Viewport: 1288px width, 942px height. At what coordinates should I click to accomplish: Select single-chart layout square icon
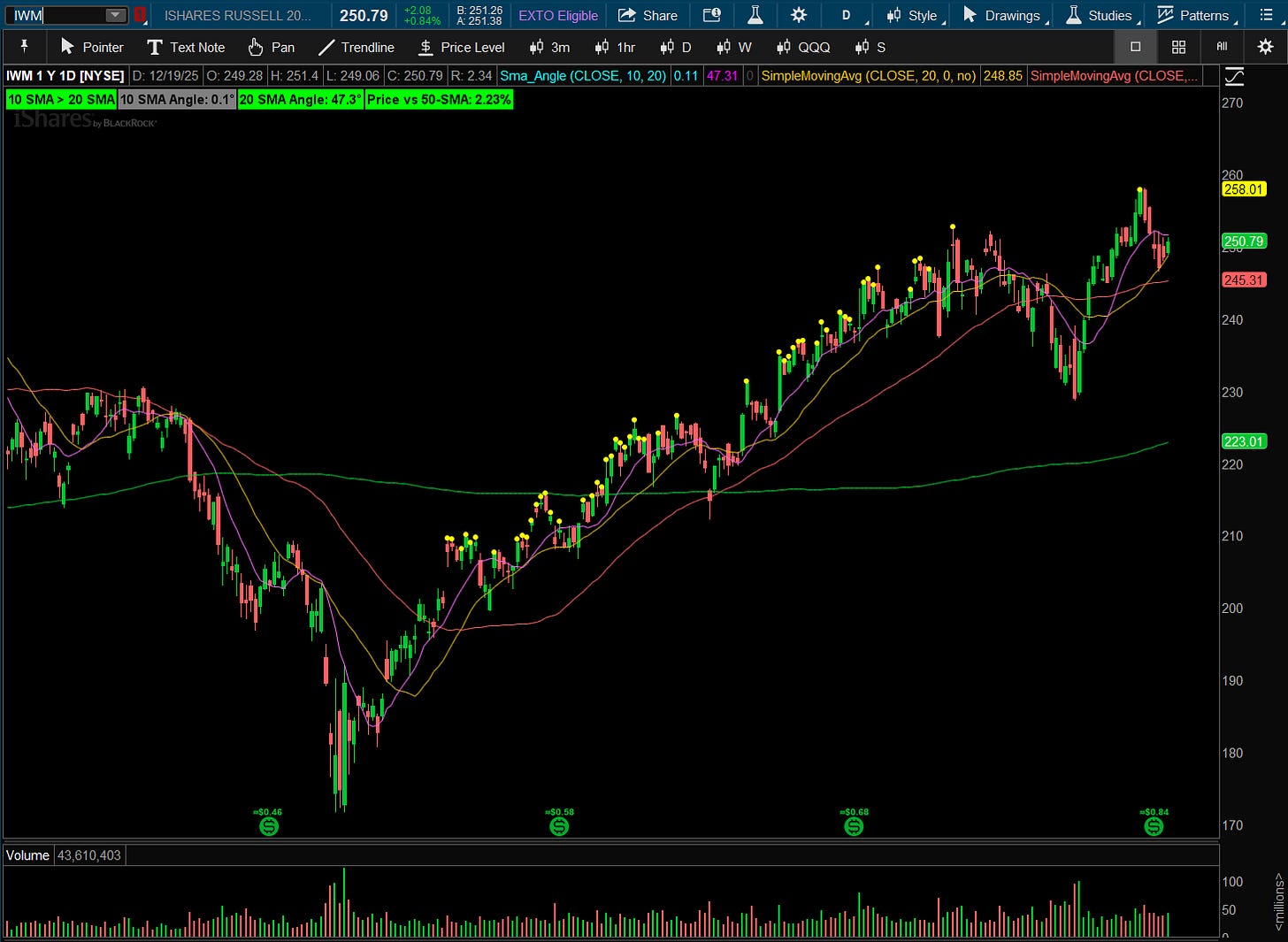click(1136, 47)
